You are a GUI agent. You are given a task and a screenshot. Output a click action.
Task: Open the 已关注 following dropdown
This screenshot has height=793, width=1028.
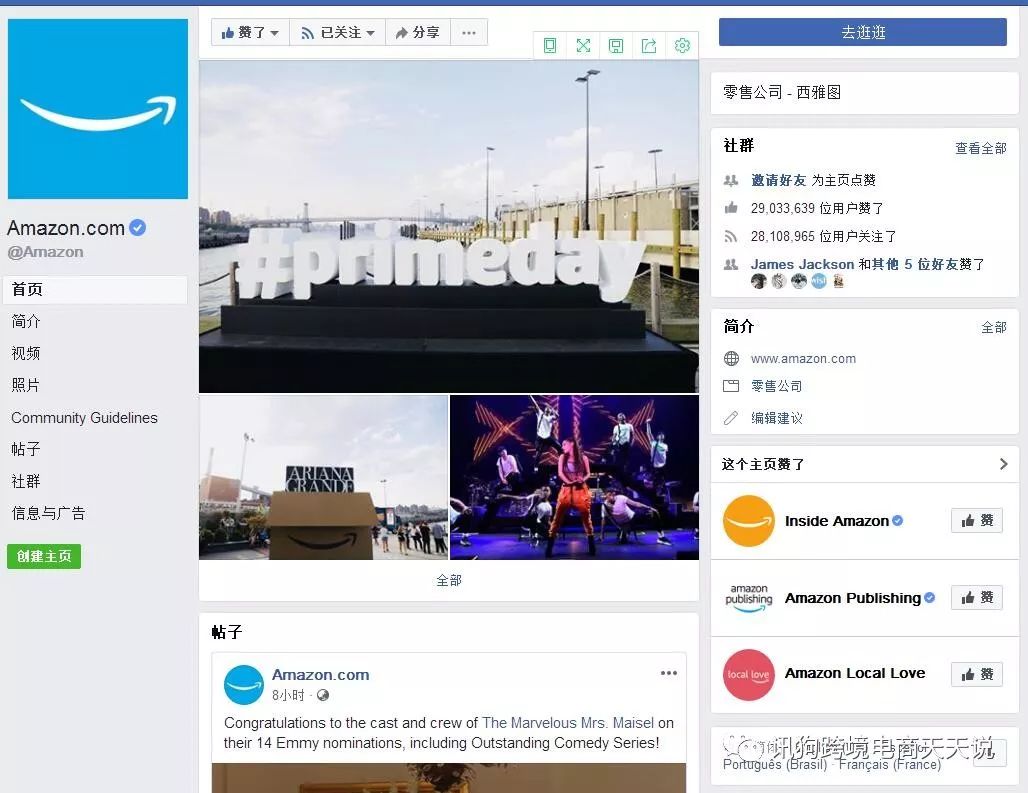[x=338, y=32]
